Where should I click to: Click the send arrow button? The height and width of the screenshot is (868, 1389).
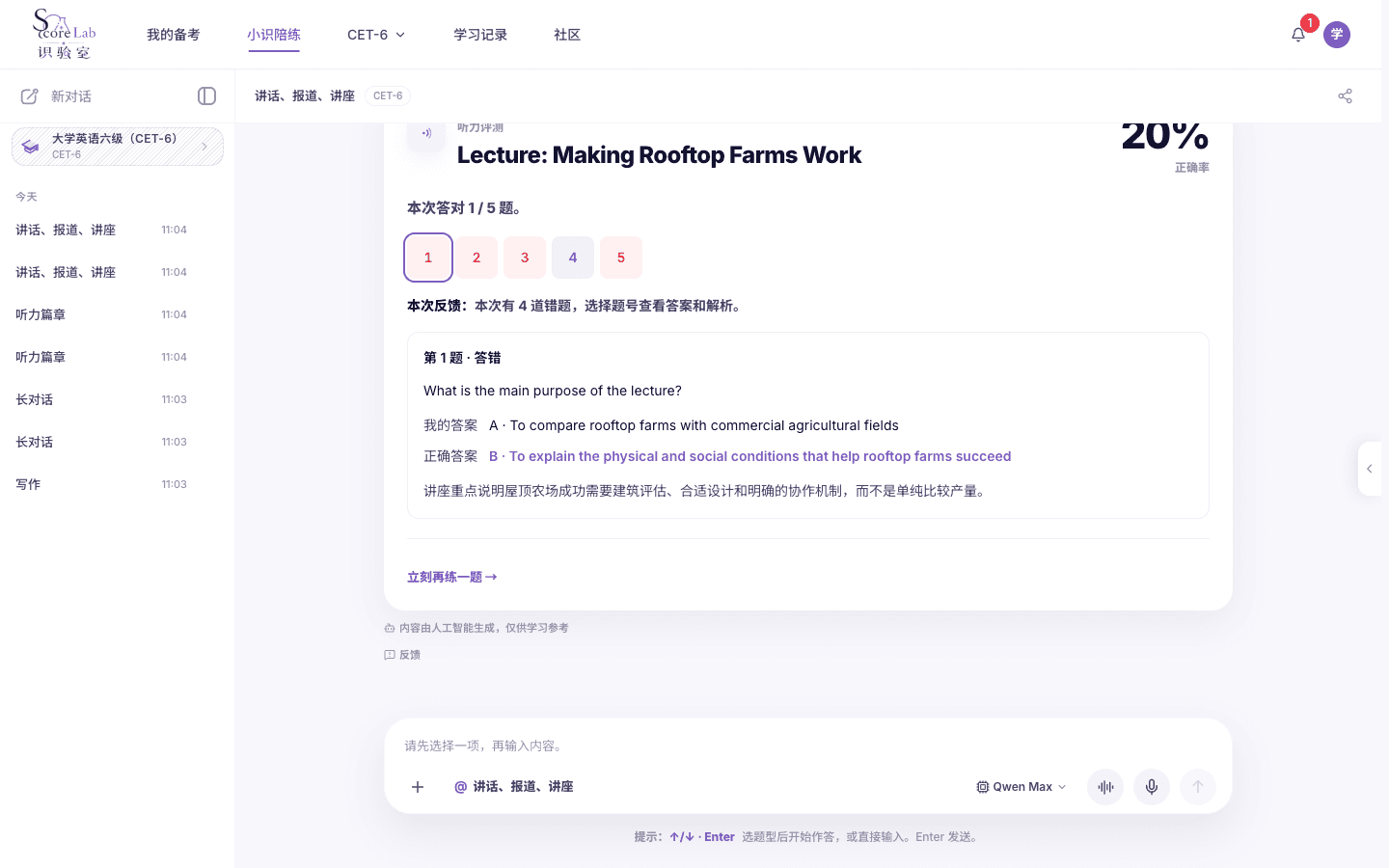(x=1198, y=787)
